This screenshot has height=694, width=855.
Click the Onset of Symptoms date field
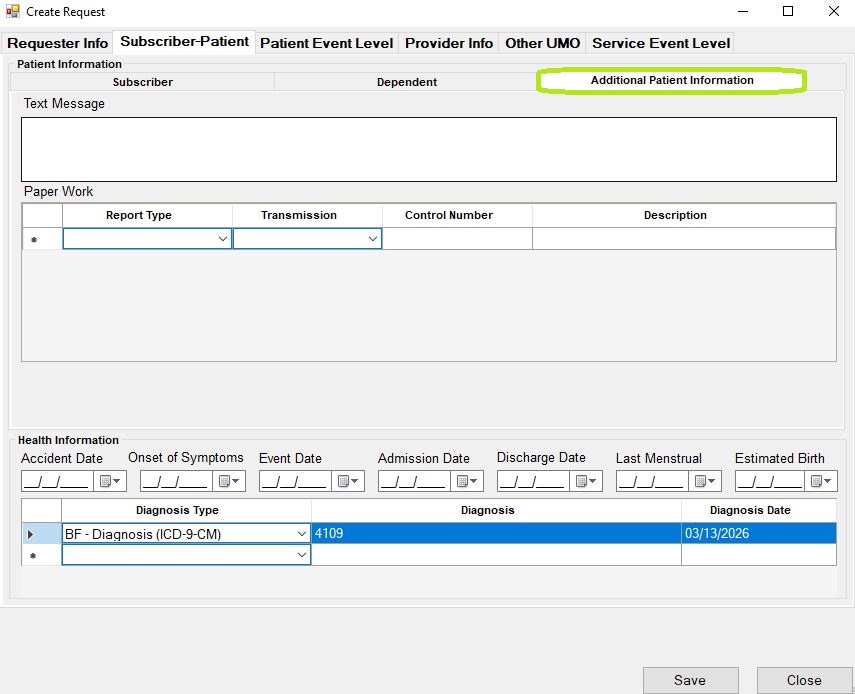(x=176, y=481)
